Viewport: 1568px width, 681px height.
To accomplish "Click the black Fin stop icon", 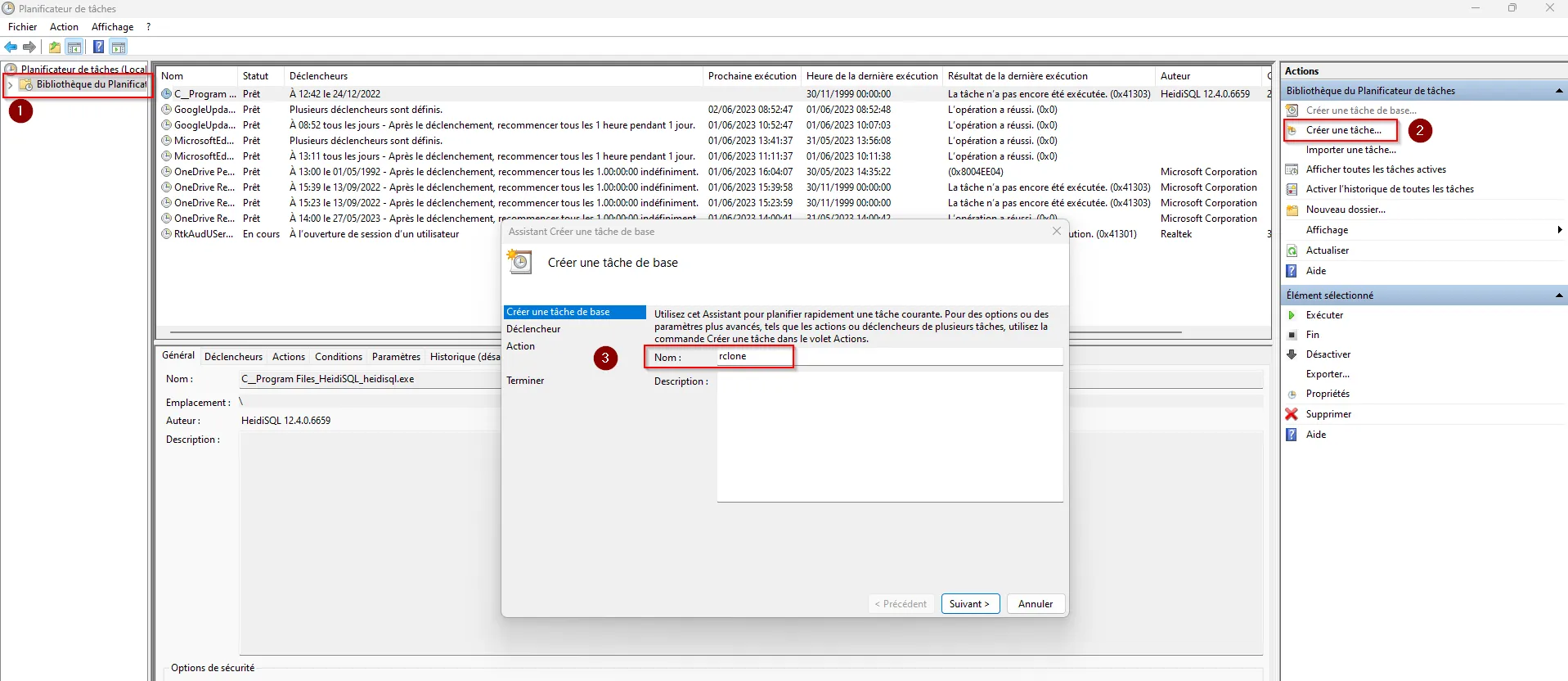I will coord(1292,335).
